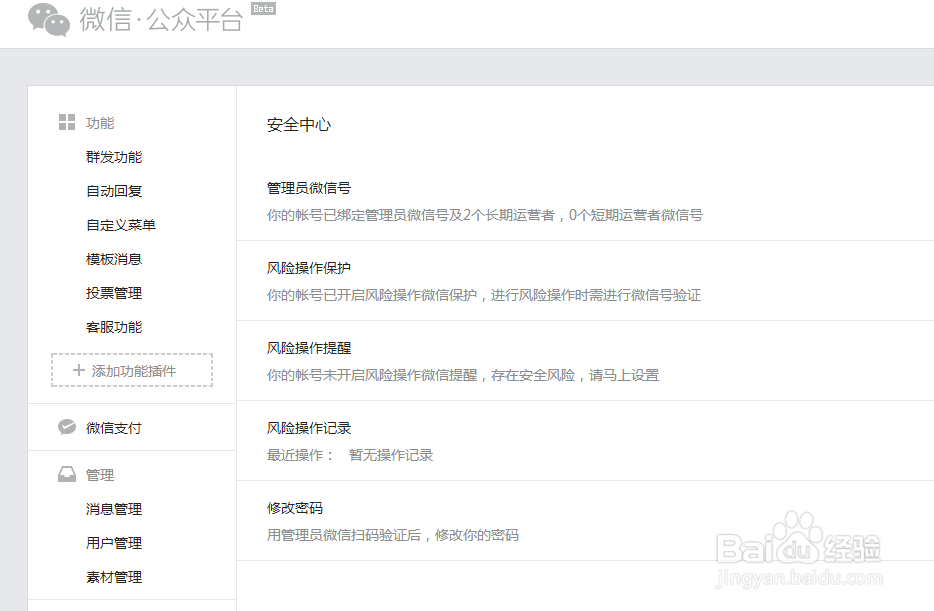Click the grid icon beside 功能
This screenshot has width=934, height=611.
tap(65, 120)
